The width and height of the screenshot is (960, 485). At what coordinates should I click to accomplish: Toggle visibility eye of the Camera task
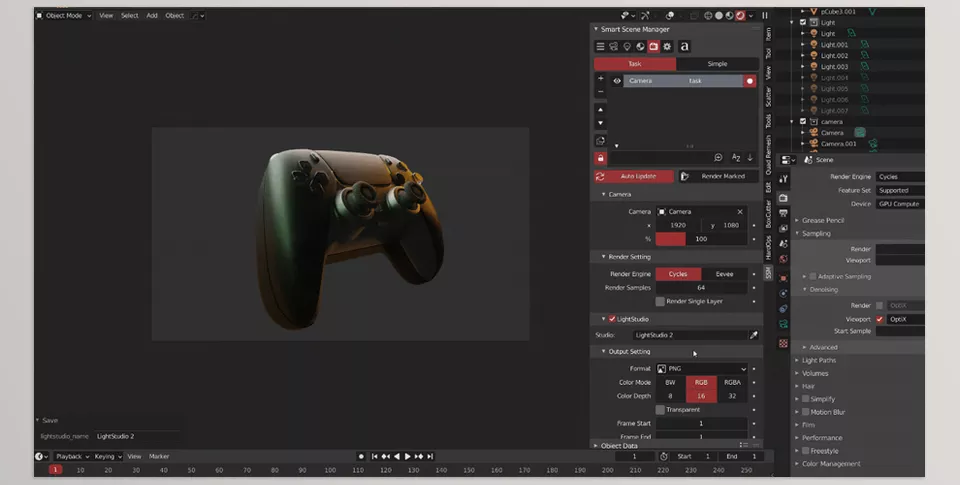(617, 81)
